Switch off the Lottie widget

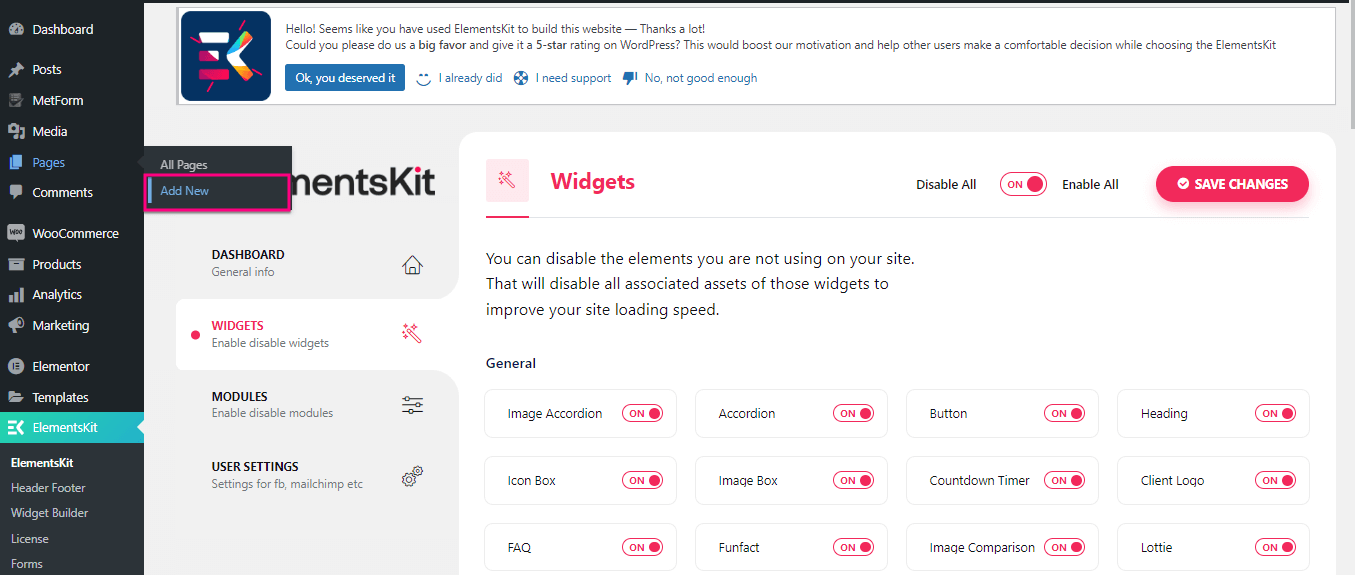coord(1275,547)
